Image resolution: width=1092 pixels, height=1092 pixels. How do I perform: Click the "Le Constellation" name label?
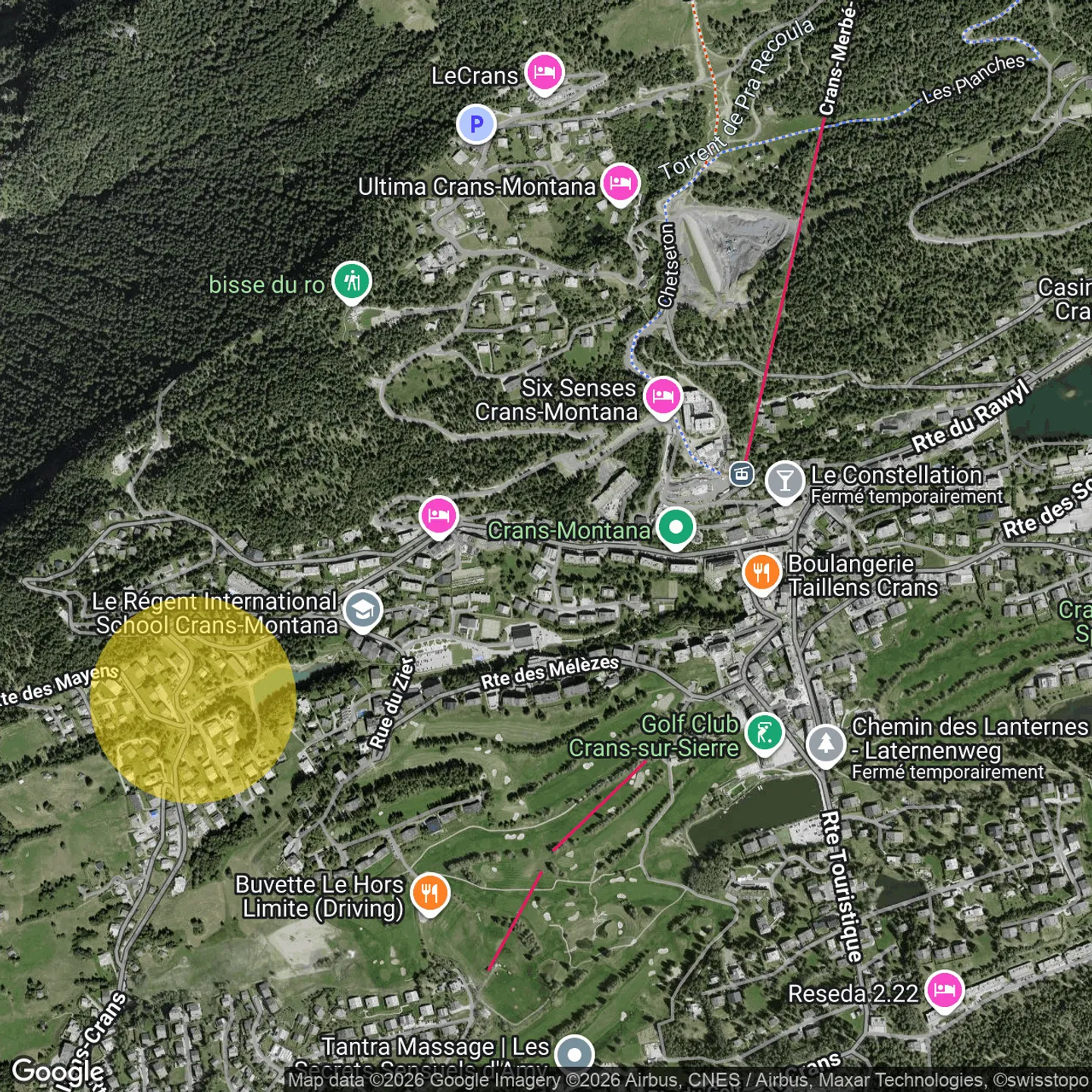coord(897,475)
